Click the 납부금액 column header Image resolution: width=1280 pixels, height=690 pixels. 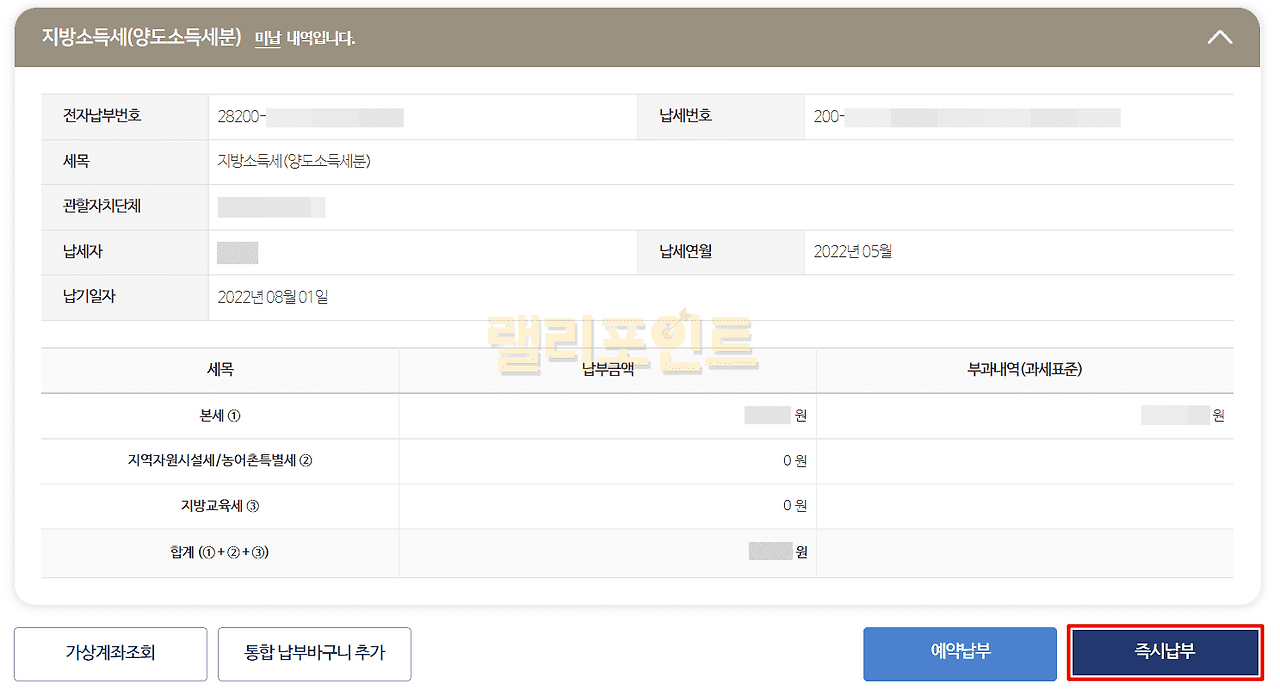tap(607, 370)
